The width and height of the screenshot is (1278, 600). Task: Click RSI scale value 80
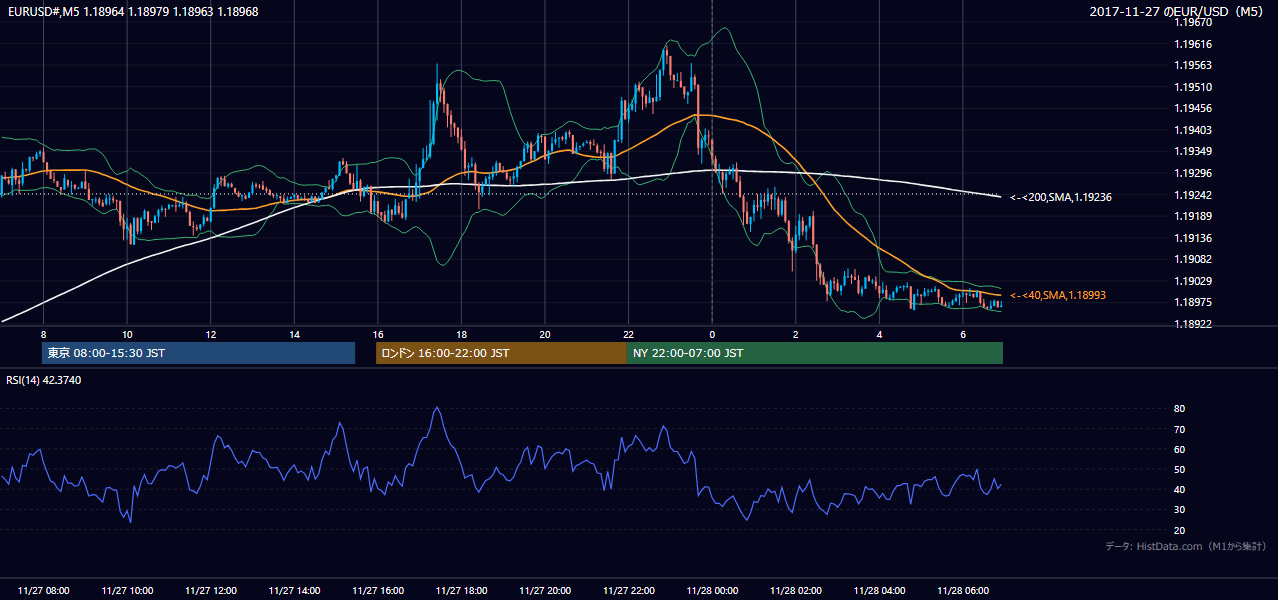(1180, 409)
